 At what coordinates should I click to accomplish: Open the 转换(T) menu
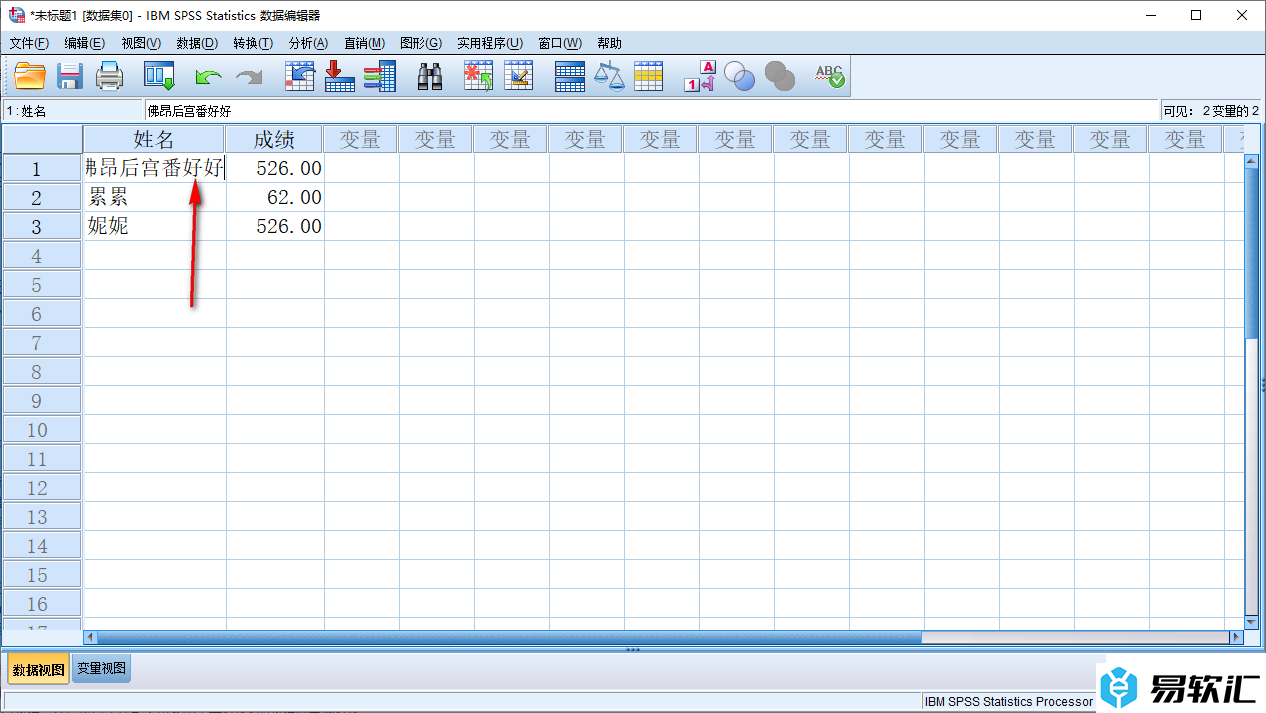(253, 43)
